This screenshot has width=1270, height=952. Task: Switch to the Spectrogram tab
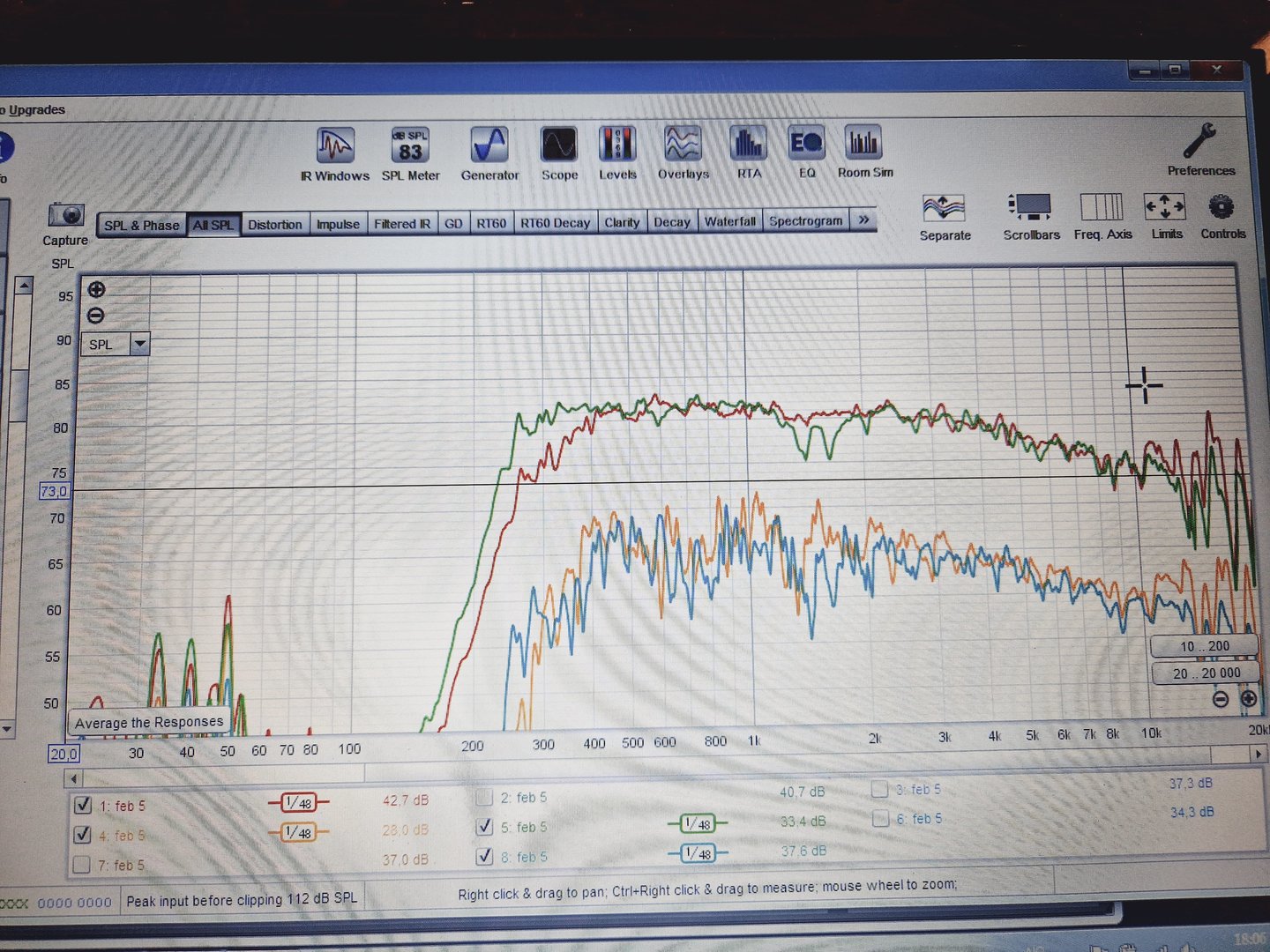tap(805, 220)
